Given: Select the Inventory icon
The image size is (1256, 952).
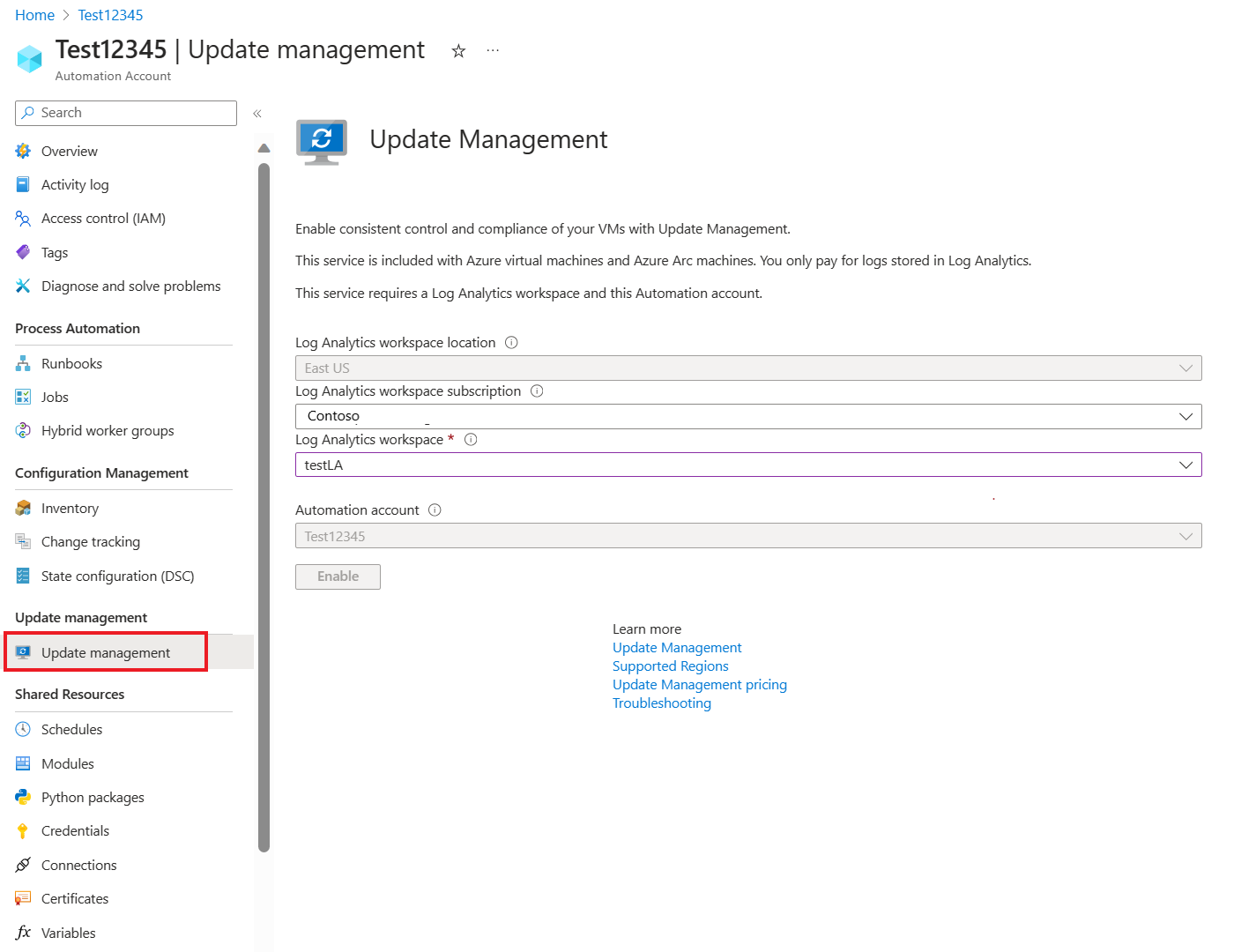Looking at the screenshot, I should [x=23, y=508].
